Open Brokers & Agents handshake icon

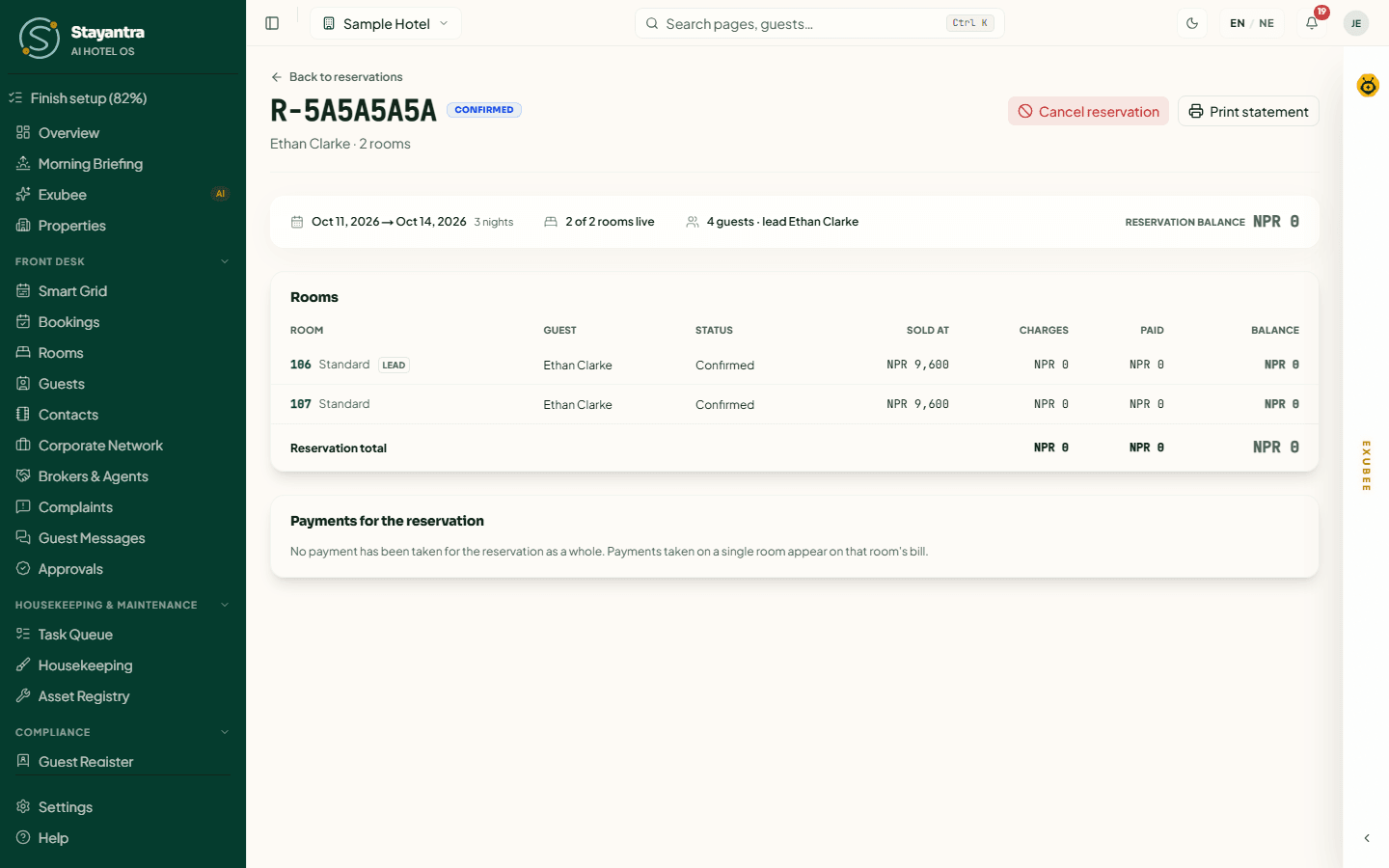pos(23,476)
